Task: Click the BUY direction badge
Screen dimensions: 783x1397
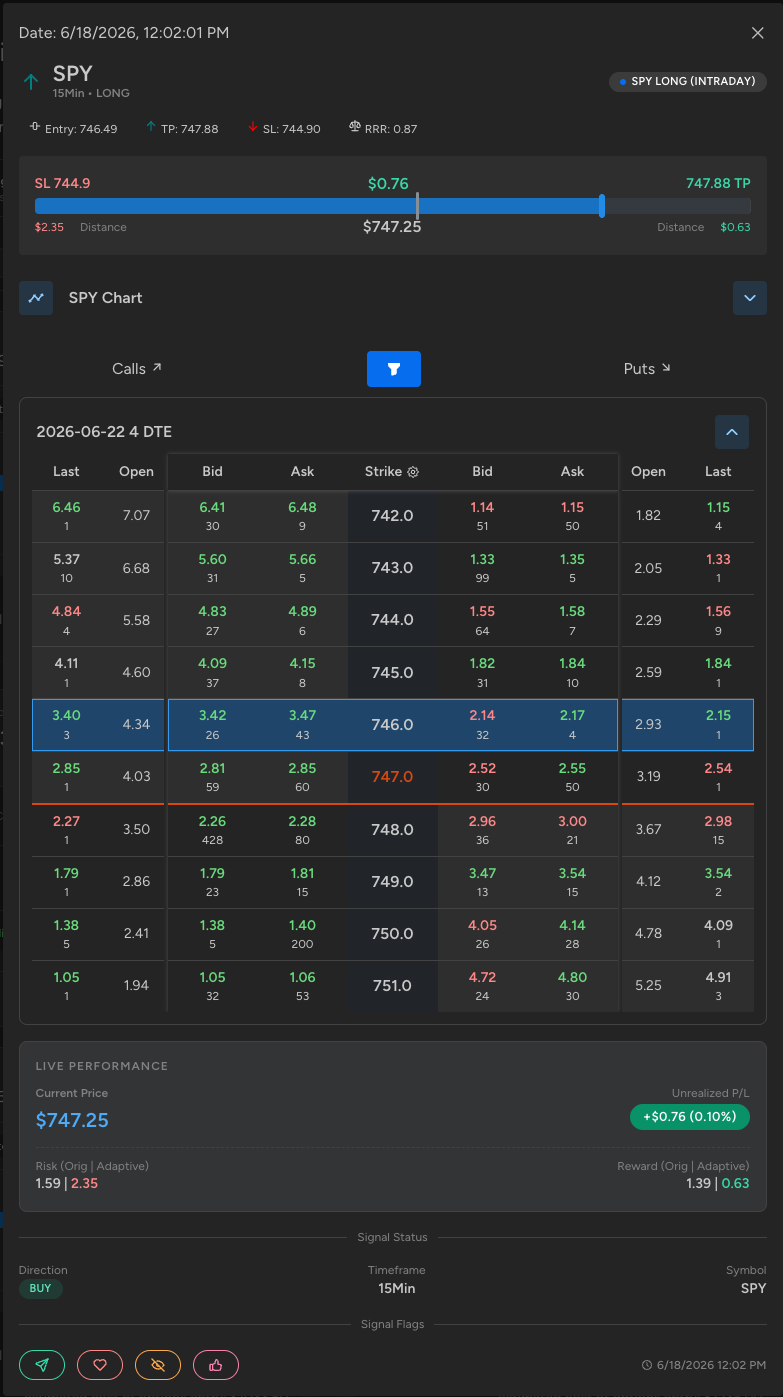Action: [40, 1288]
